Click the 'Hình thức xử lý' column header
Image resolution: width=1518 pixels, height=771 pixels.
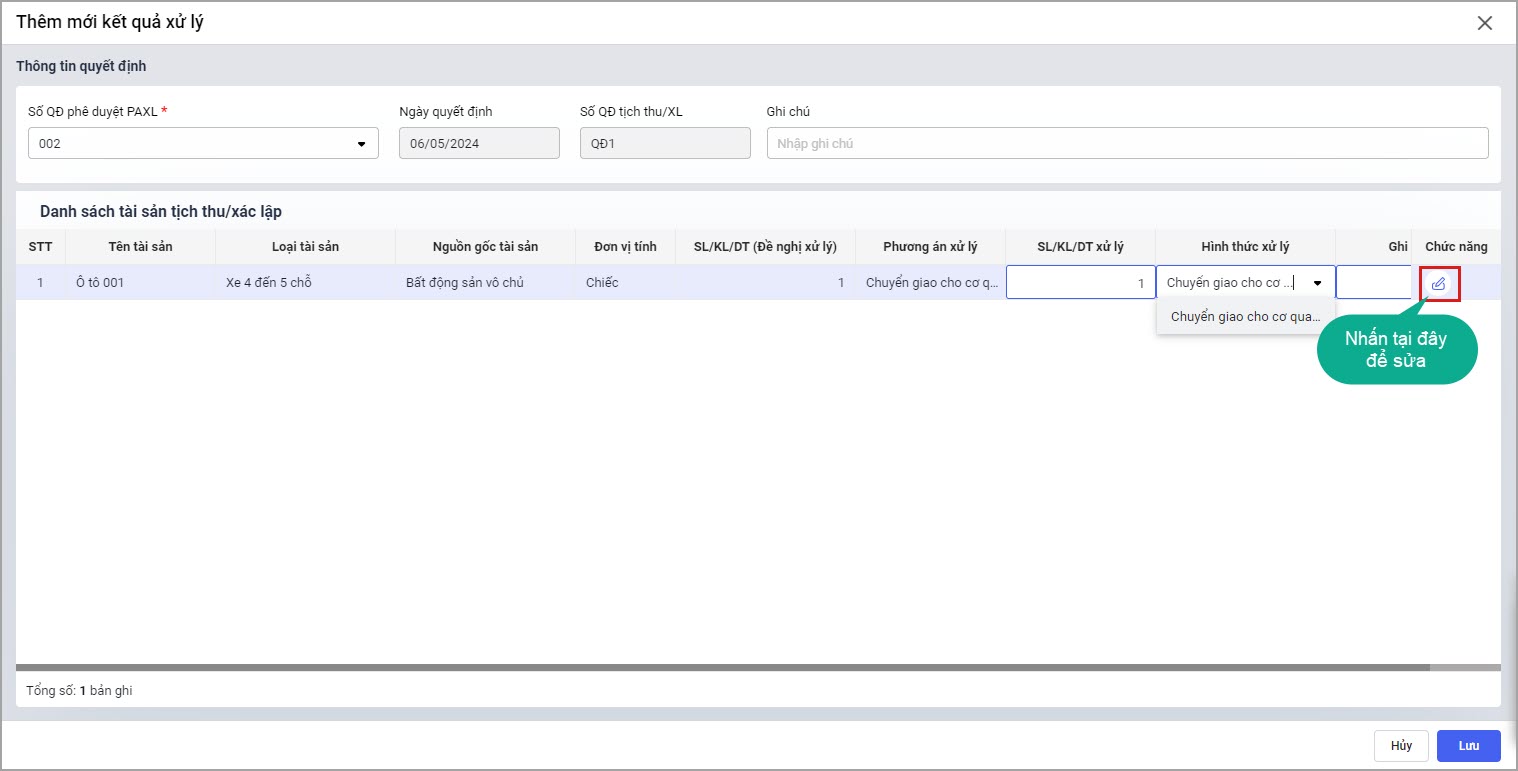pyautogui.click(x=1245, y=247)
